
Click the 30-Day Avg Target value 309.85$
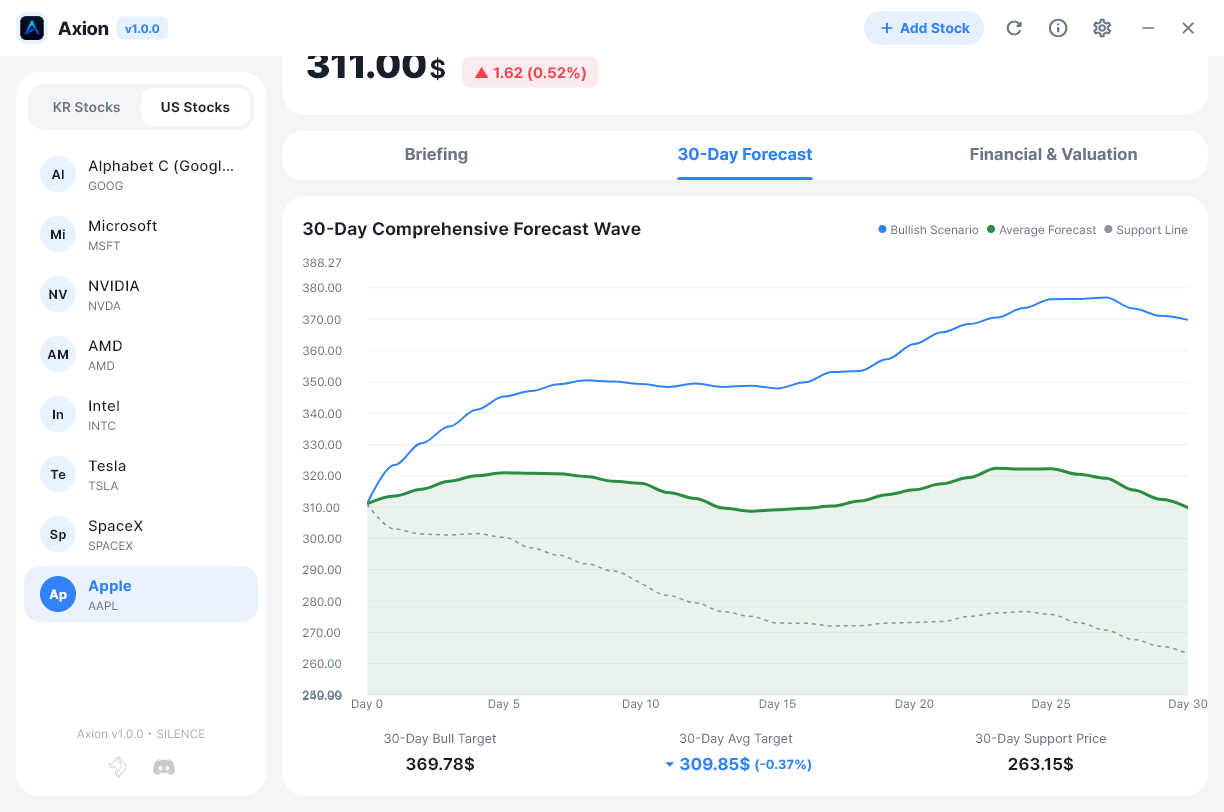(714, 764)
